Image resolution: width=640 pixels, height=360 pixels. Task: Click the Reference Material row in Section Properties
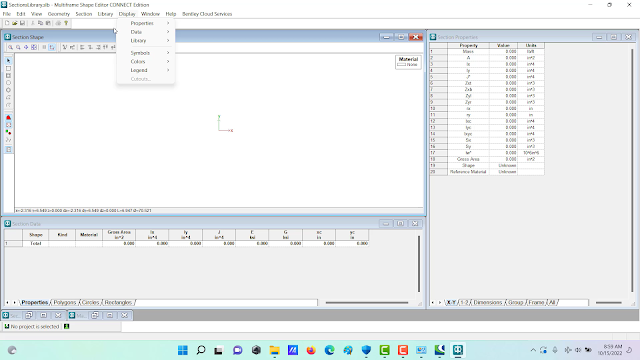(x=487, y=172)
